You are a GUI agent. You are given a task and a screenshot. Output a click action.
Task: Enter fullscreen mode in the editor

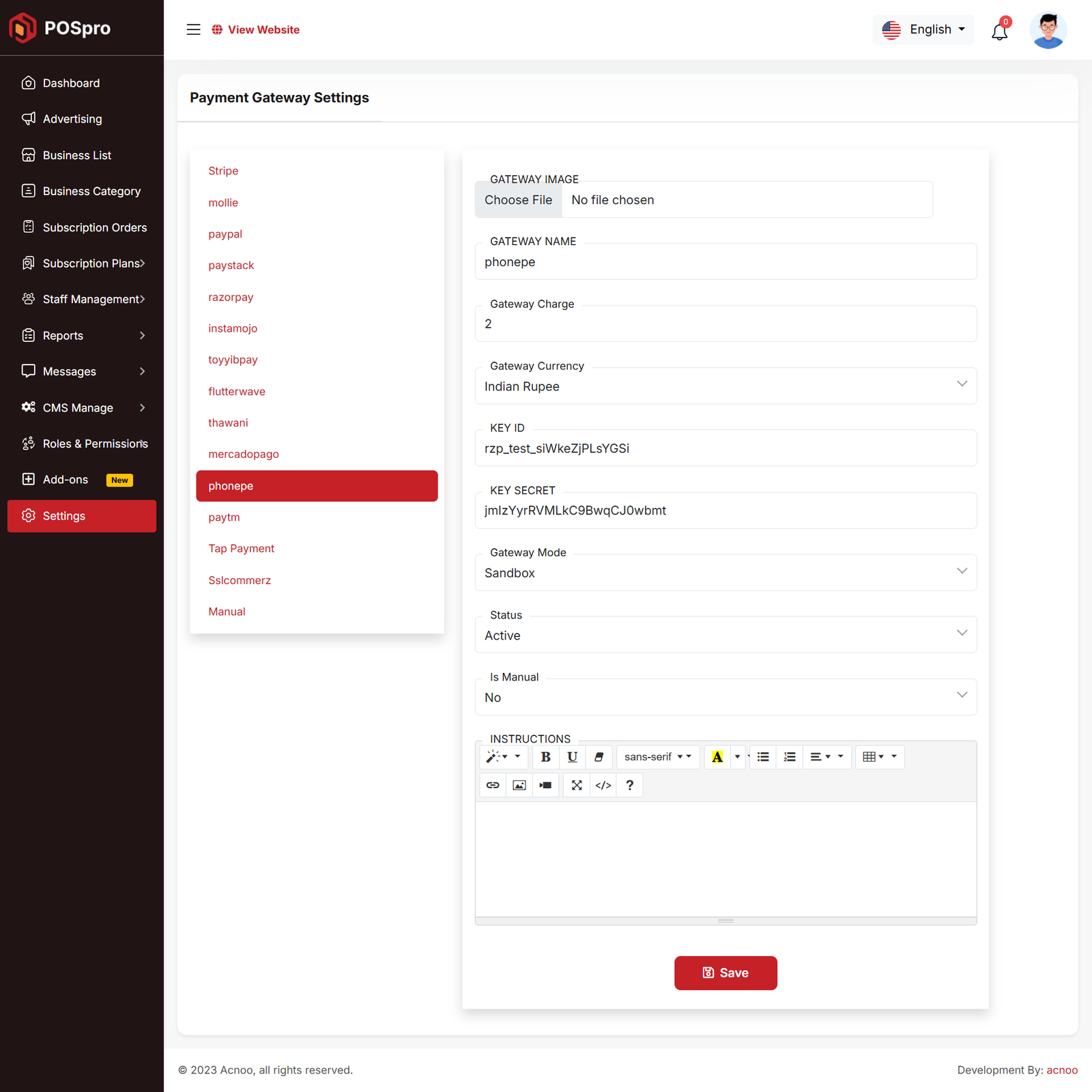click(577, 785)
